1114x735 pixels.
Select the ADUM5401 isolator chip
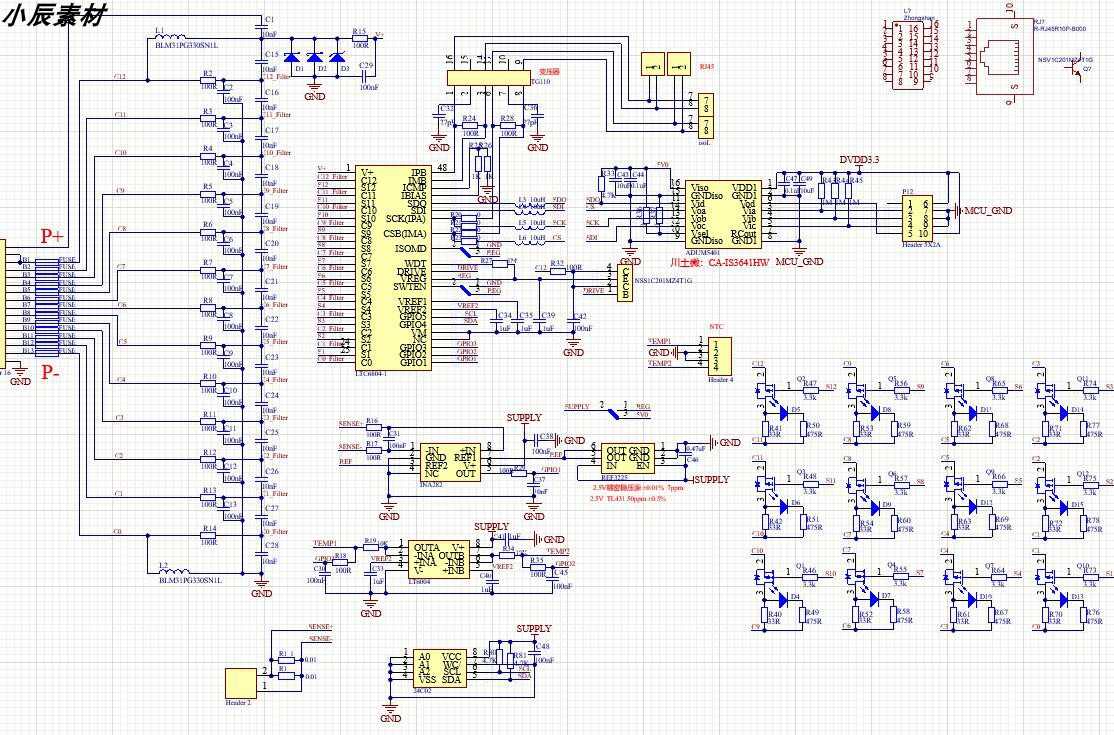pyautogui.click(x=723, y=214)
